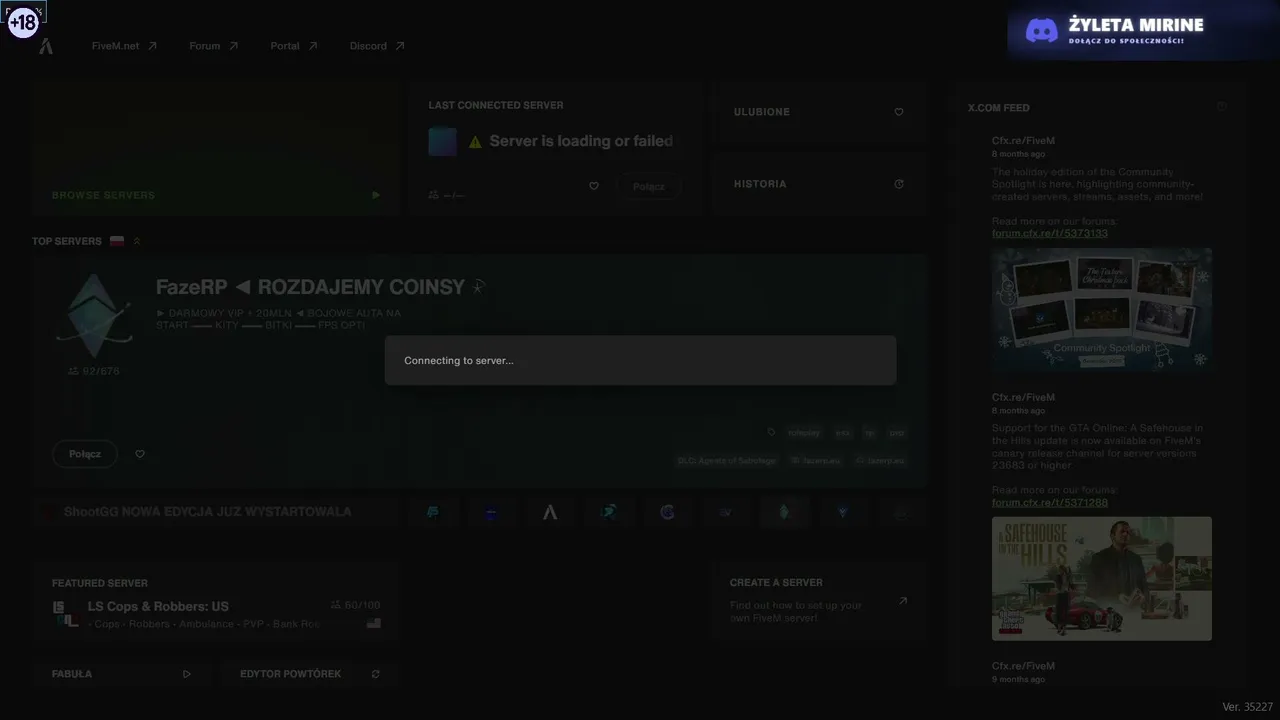Image resolution: width=1280 pixels, height=720 pixels.
Task: Click the last connected server thumbnail
Action: (x=443, y=142)
